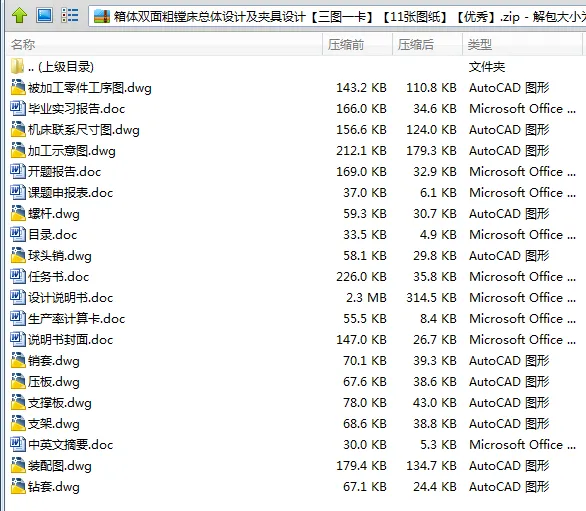Select file name 螺杆.dwg

click(x=54, y=214)
